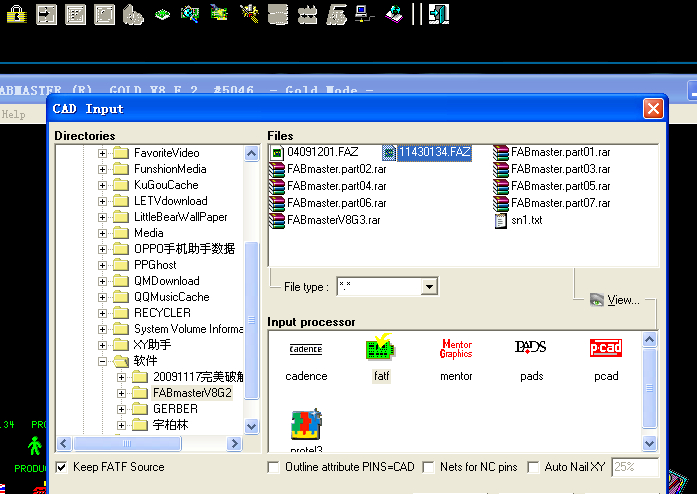Select the LETVdownload folder
The width and height of the screenshot is (697, 494).
171,201
